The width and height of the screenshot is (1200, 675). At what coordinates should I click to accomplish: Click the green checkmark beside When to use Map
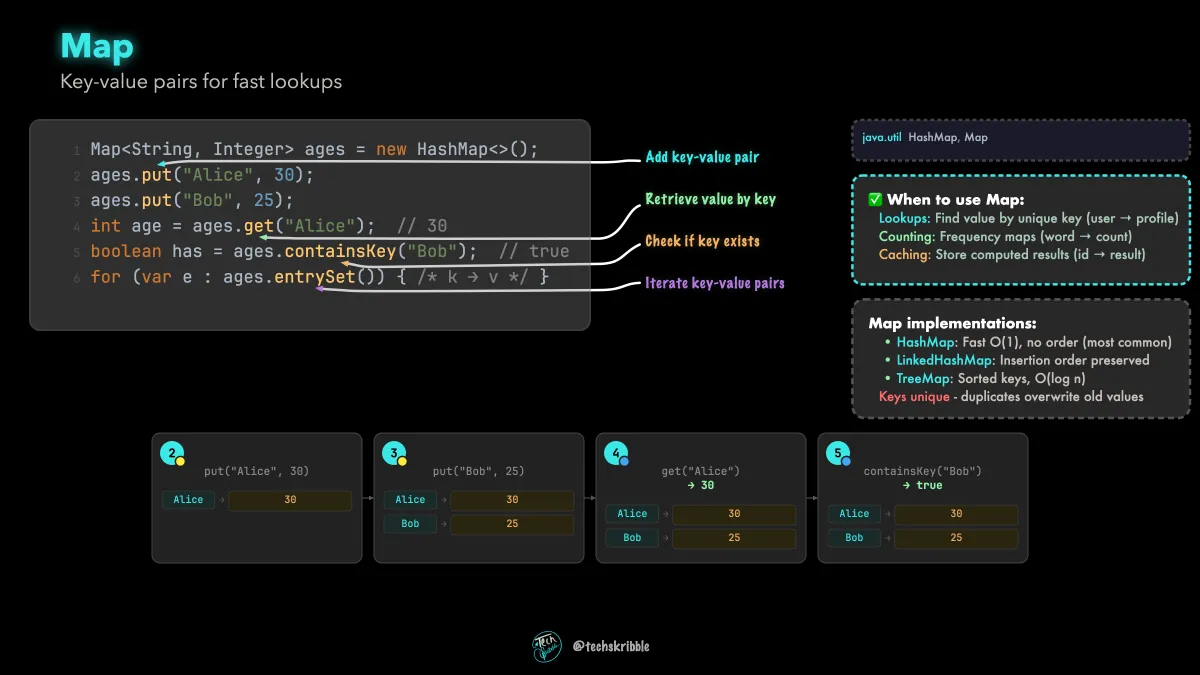tap(873, 200)
